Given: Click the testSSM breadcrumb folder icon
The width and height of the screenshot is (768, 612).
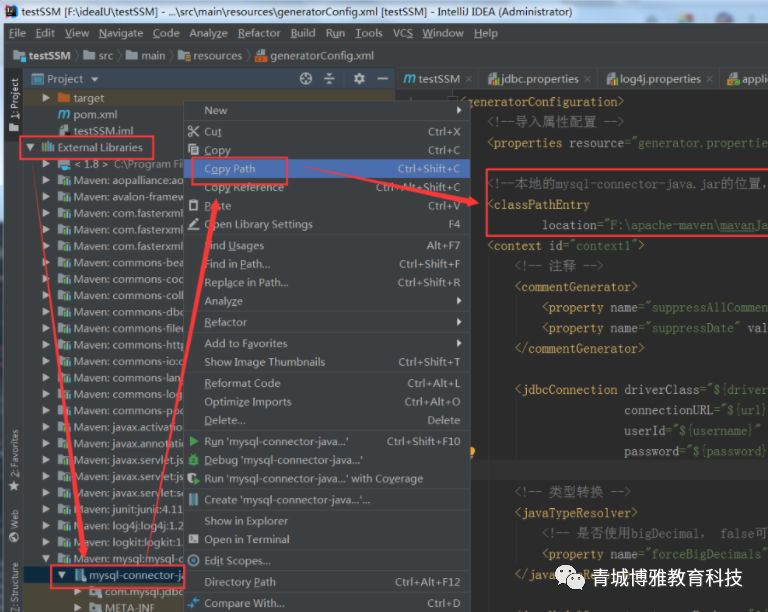Looking at the screenshot, I should tap(19, 55).
